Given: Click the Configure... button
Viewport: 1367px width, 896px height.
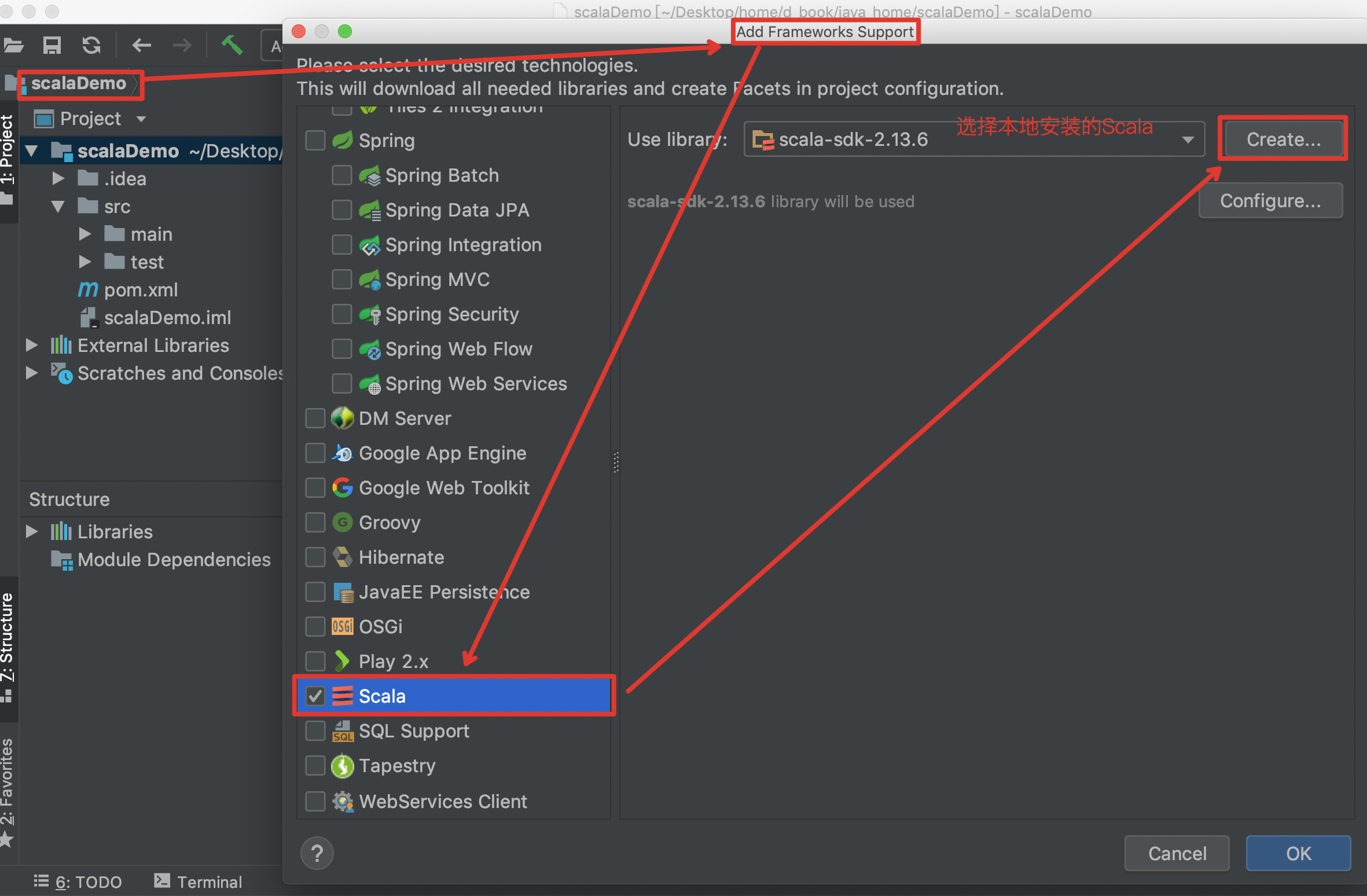Looking at the screenshot, I should [x=1270, y=201].
